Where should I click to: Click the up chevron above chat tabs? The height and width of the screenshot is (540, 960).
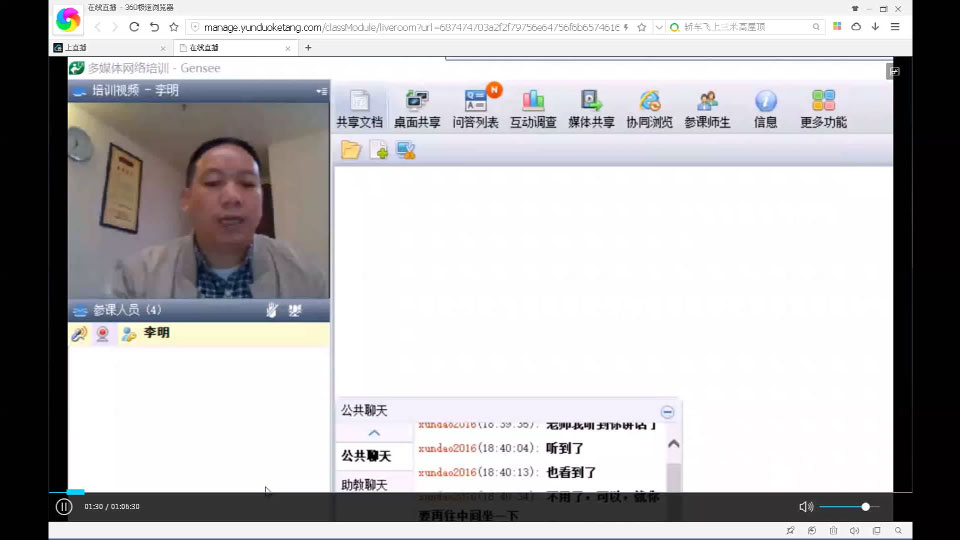pyautogui.click(x=374, y=433)
